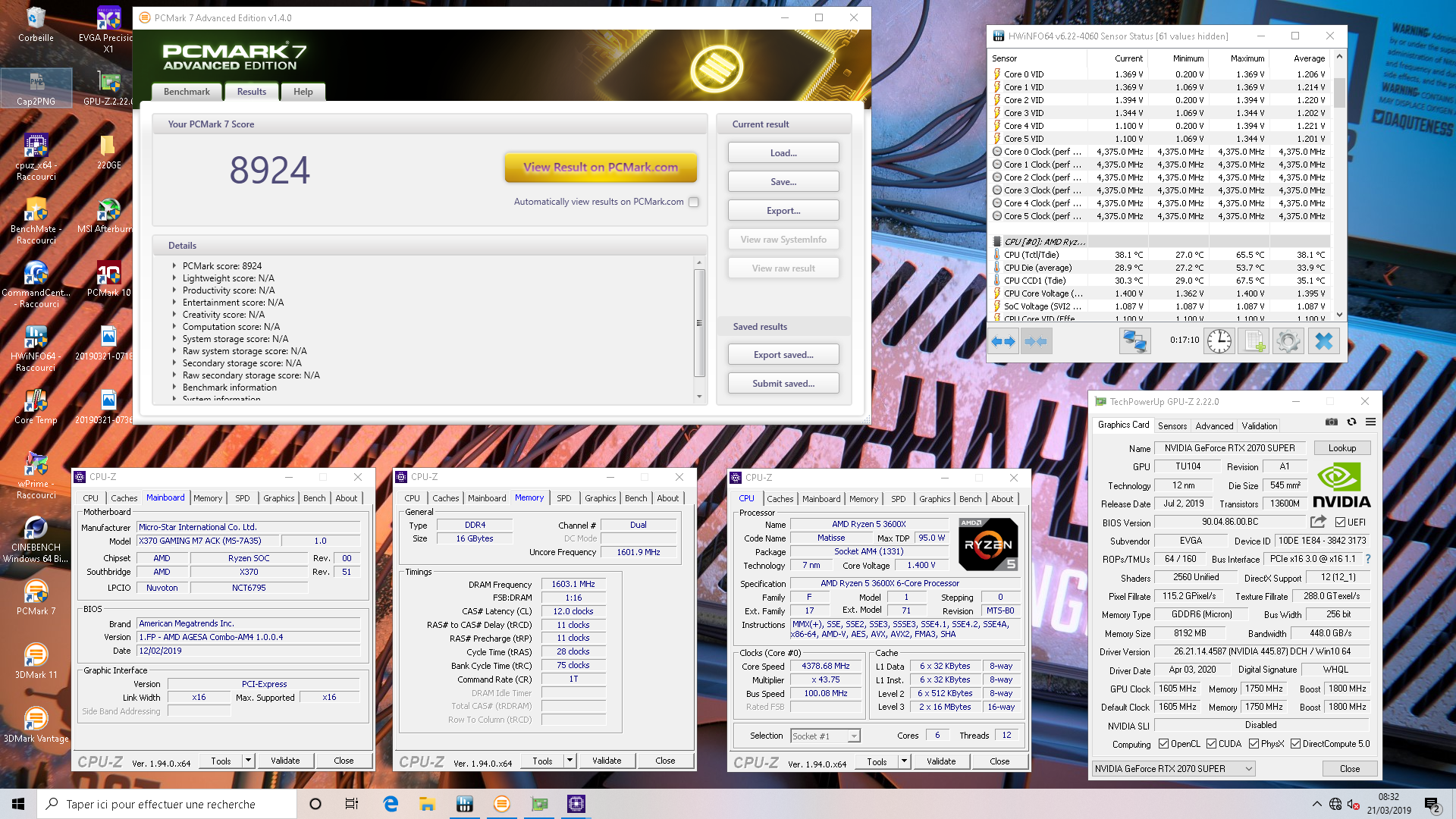The image size is (1456, 819).
Task: Toggle the CUDA checkbox in GPU-Z
Action: coord(1211,744)
